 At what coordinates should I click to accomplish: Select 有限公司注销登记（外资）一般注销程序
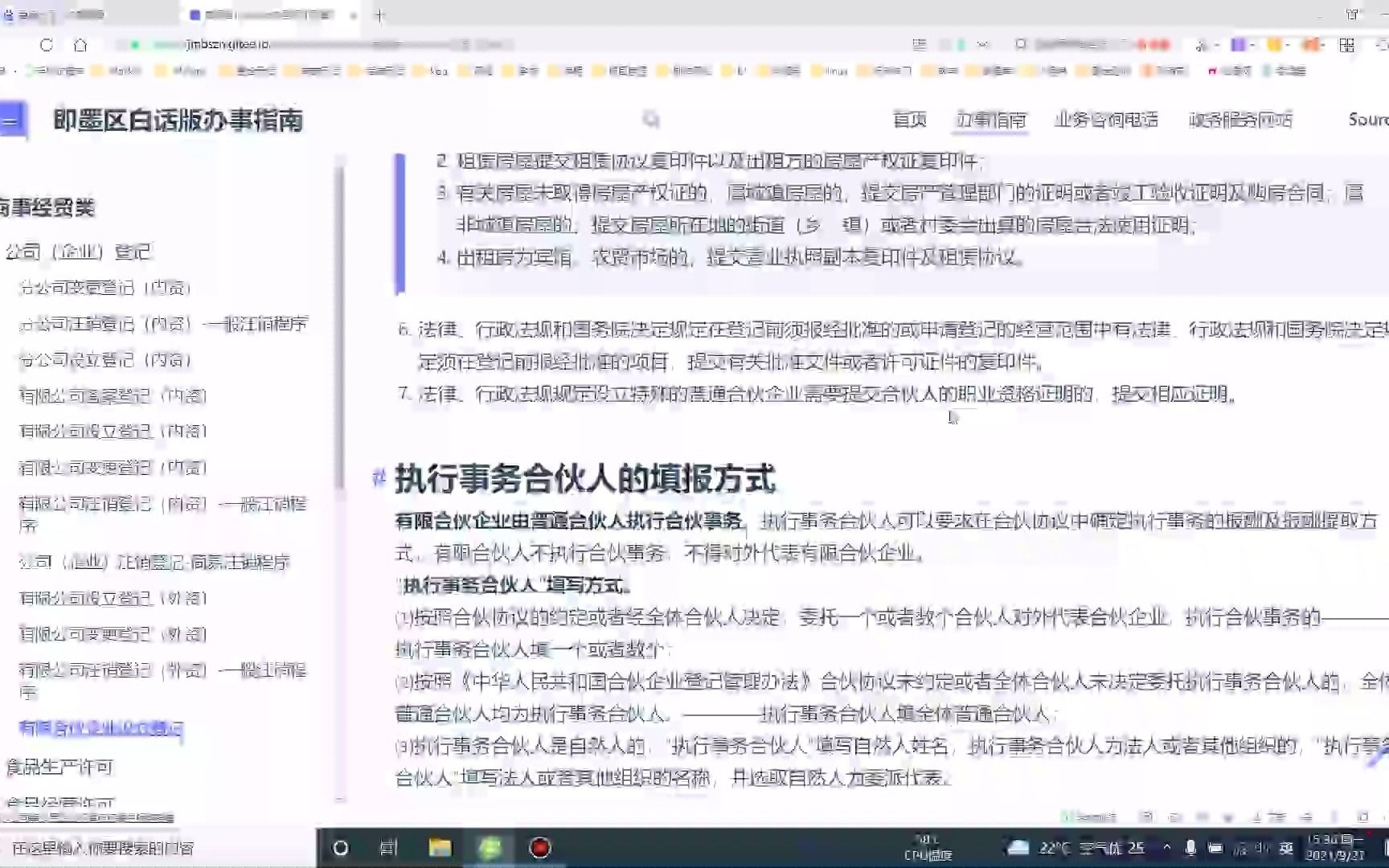163,681
